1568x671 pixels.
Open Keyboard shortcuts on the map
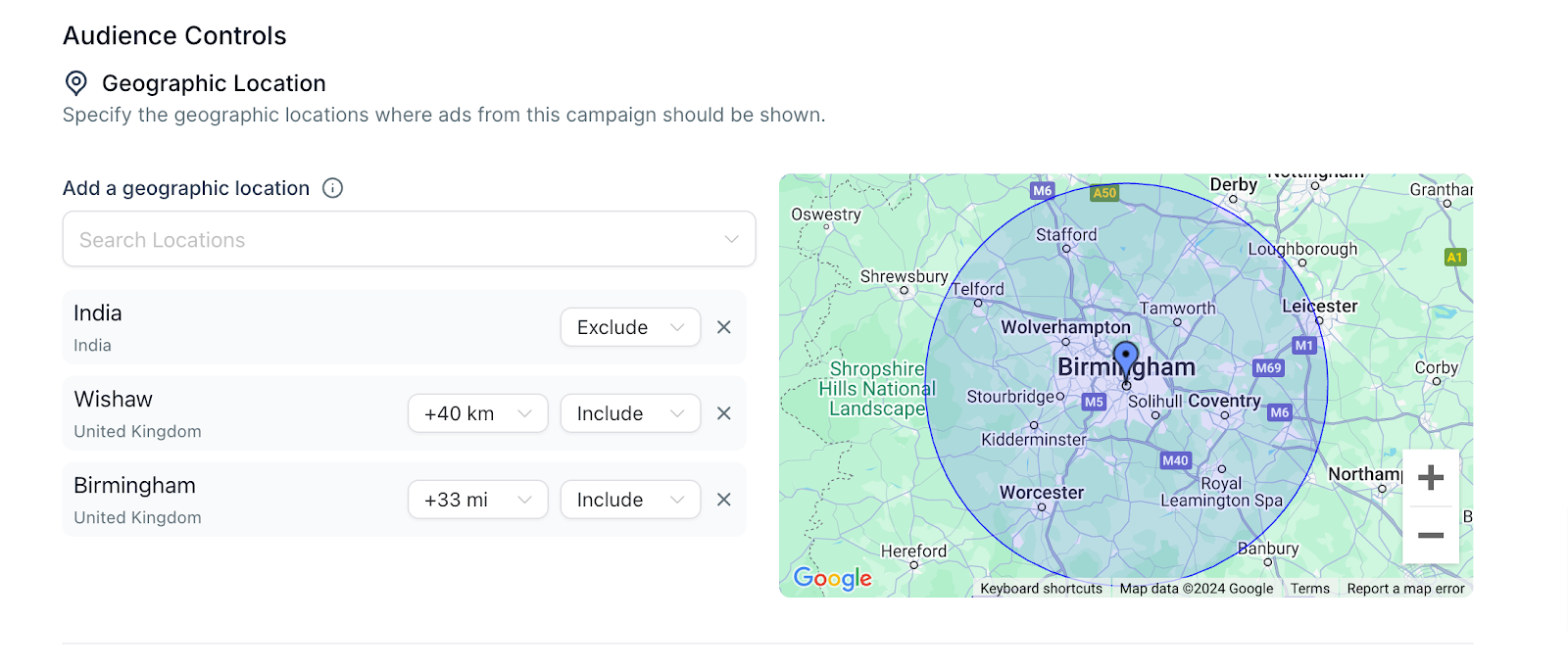coord(1041,589)
